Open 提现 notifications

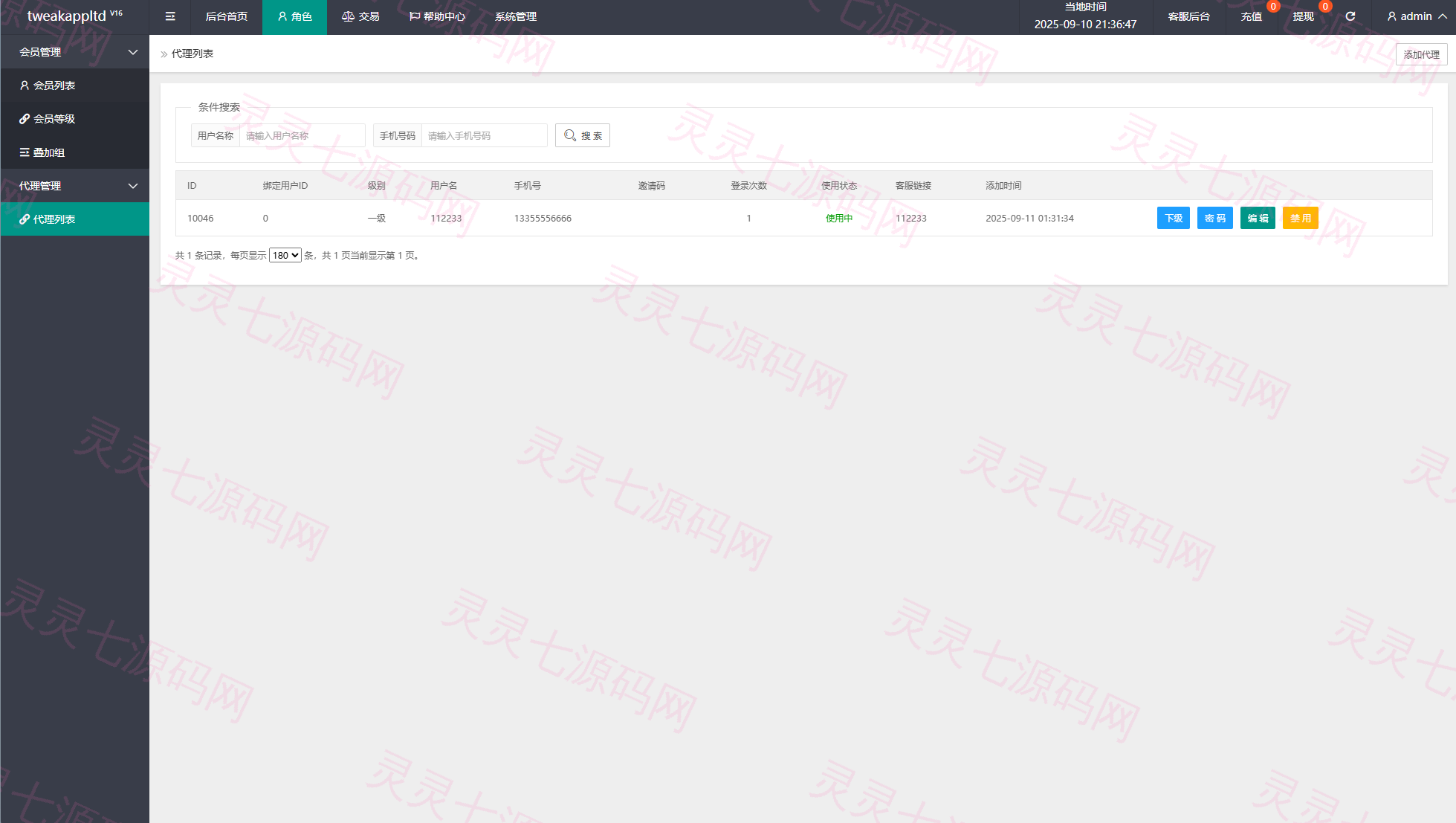coord(1303,17)
